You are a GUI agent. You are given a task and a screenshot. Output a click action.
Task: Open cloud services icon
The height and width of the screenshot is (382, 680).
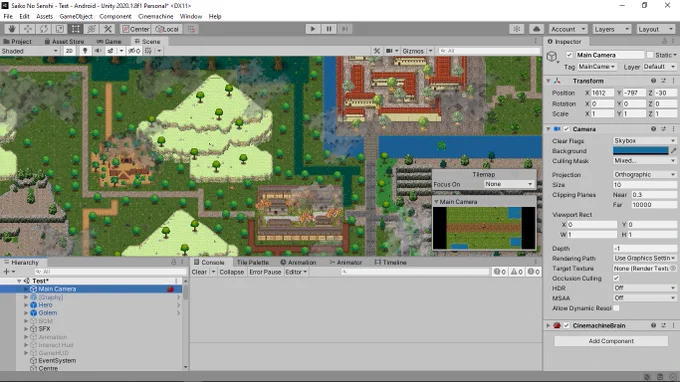pyautogui.click(x=536, y=29)
